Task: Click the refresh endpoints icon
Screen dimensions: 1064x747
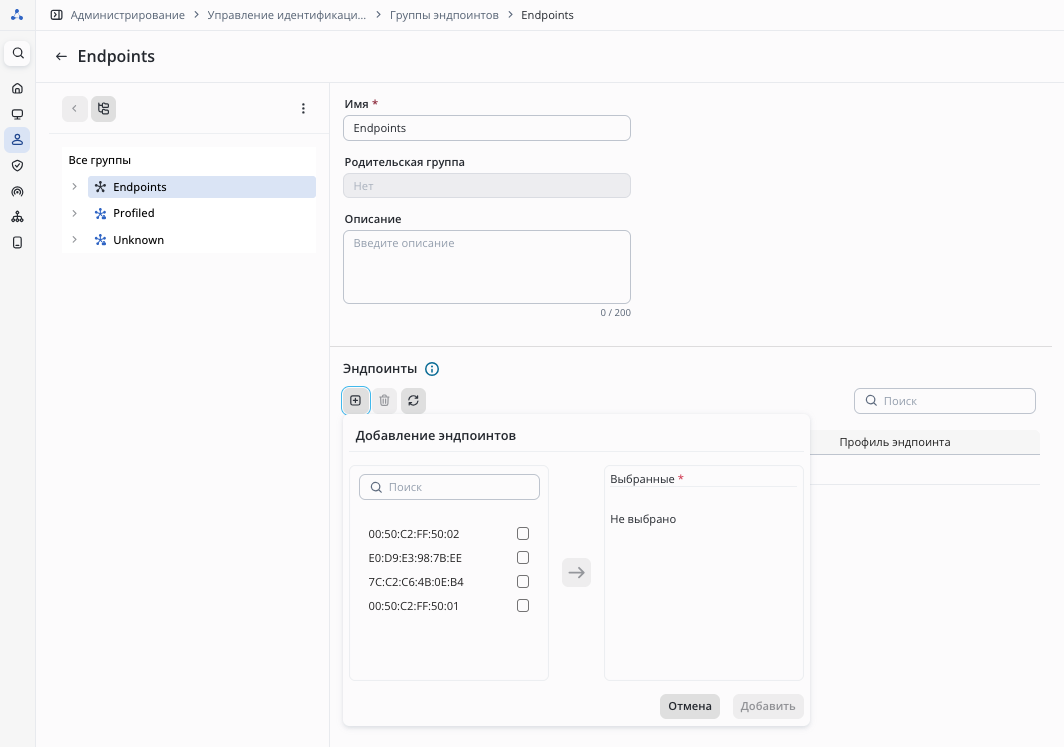Action: (x=413, y=401)
